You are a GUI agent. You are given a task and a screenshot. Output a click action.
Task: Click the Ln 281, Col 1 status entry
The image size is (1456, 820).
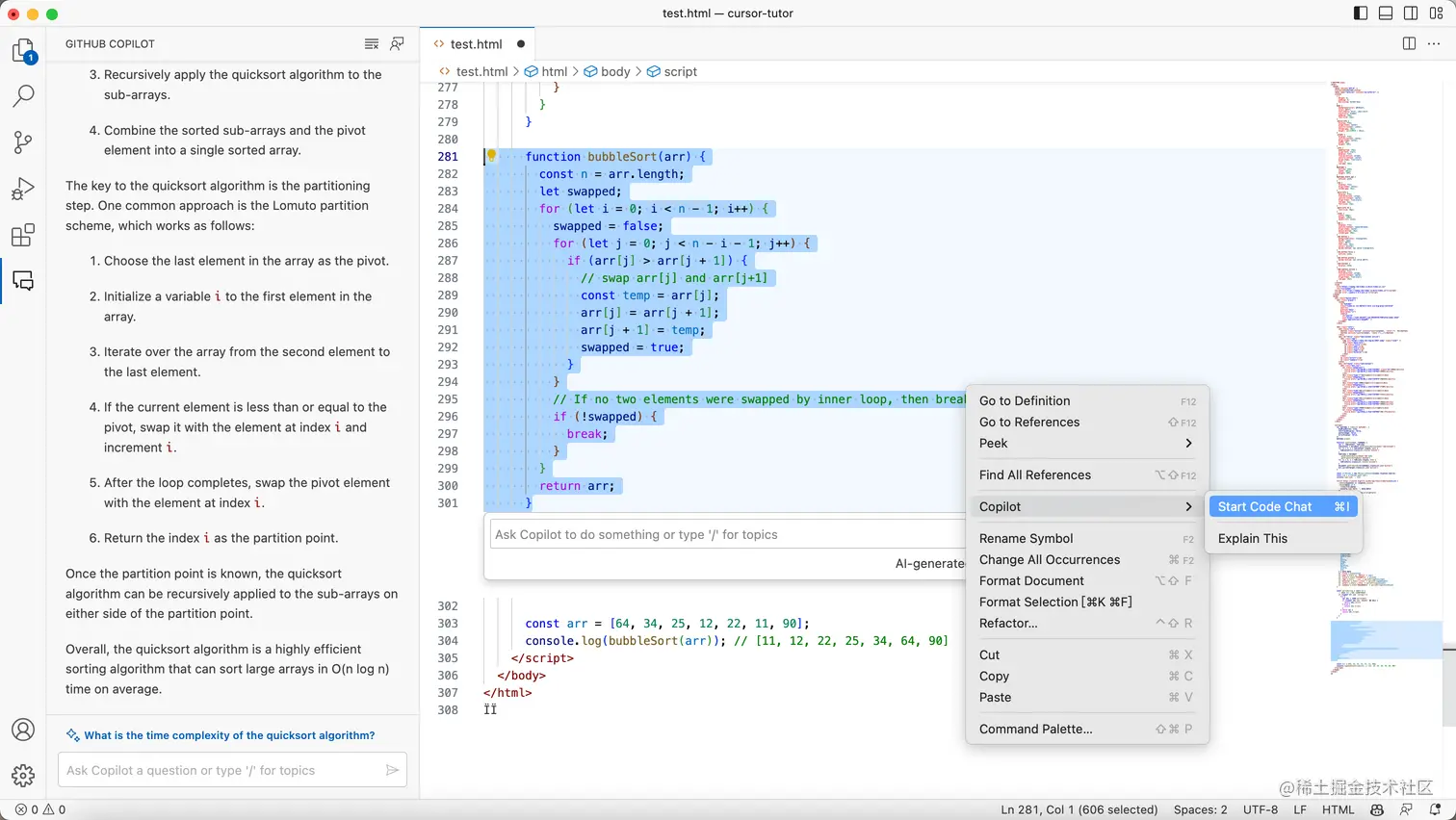1079,809
